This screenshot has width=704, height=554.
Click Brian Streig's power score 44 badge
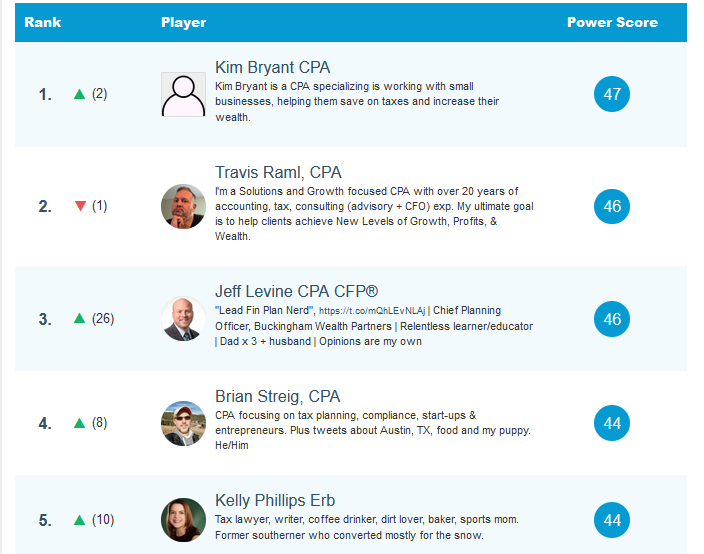pyautogui.click(x=612, y=423)
